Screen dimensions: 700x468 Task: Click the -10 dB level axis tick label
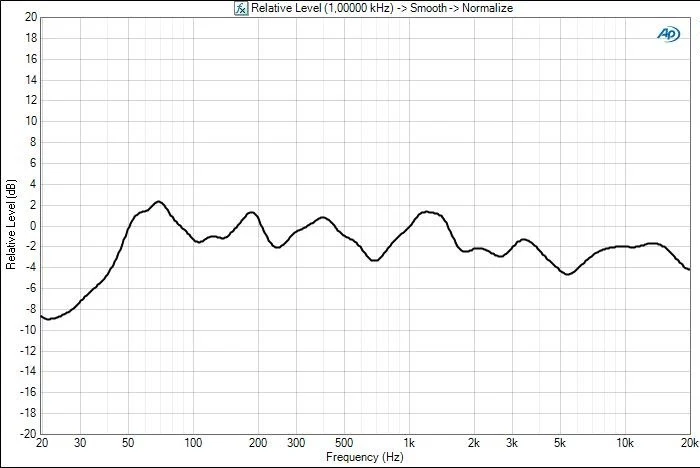point(29,330)
